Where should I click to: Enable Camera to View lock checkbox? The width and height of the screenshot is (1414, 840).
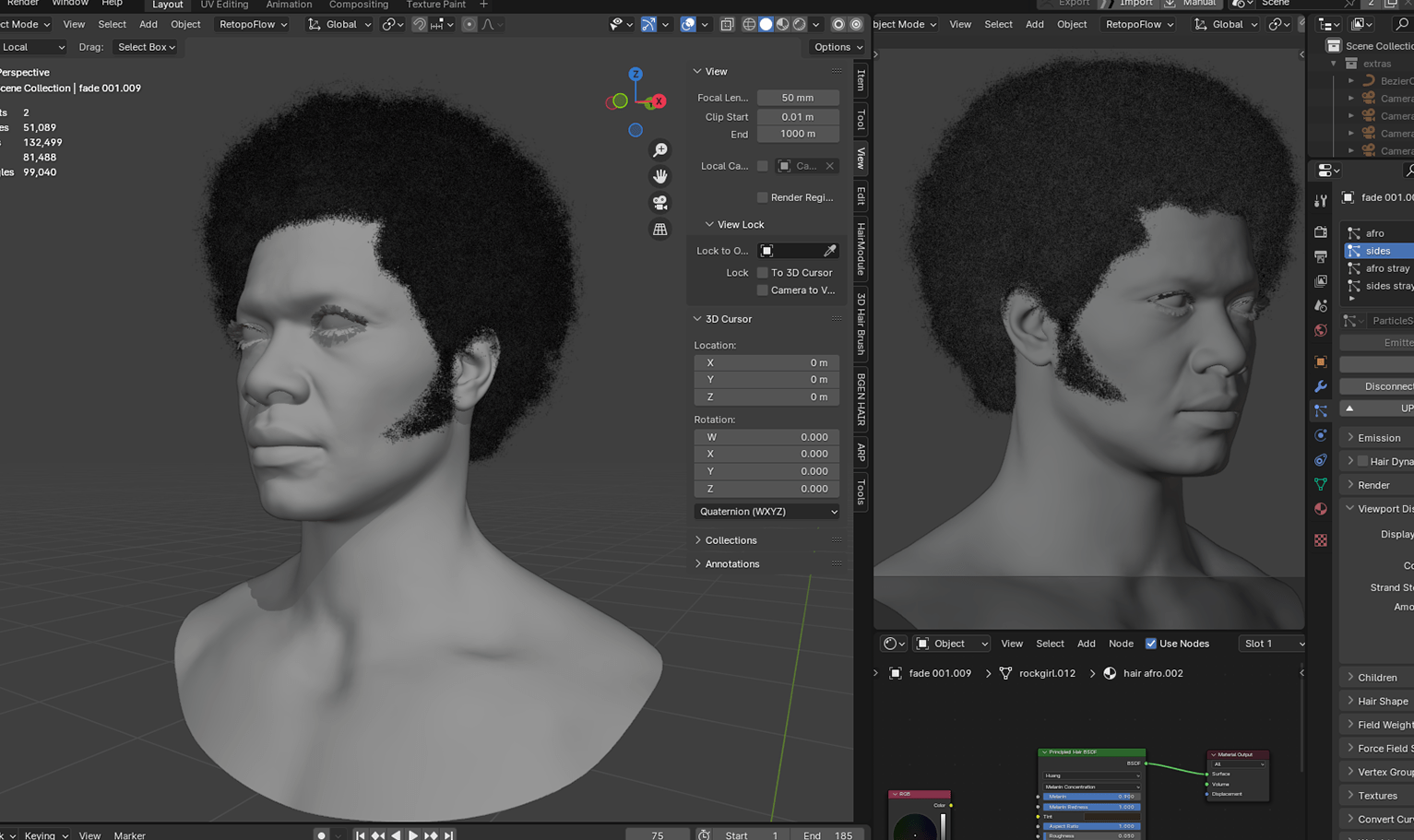[762, 290]
